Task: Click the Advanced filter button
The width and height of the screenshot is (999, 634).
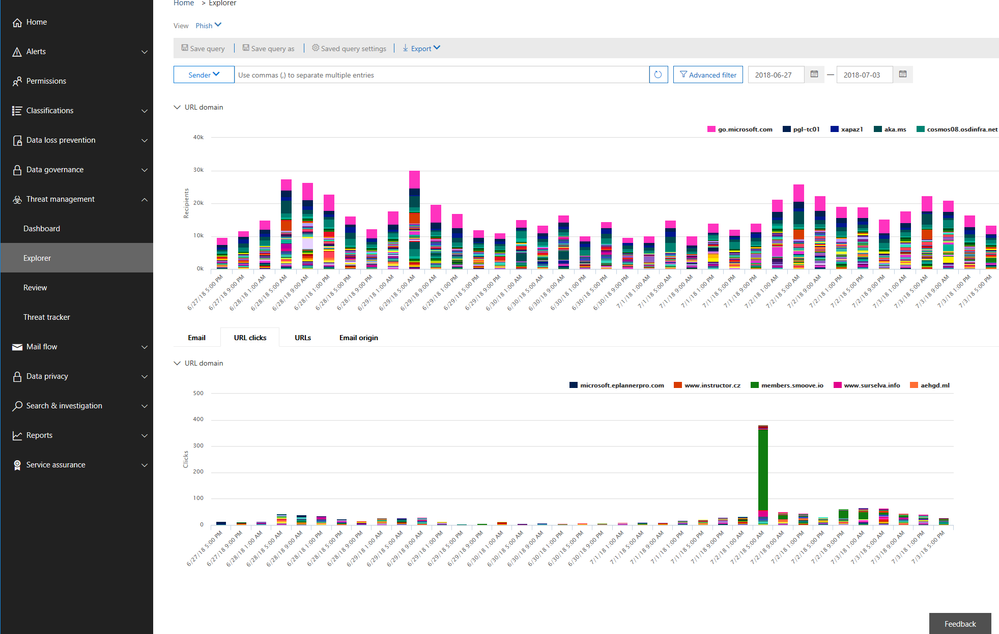Action: (708, 75)
